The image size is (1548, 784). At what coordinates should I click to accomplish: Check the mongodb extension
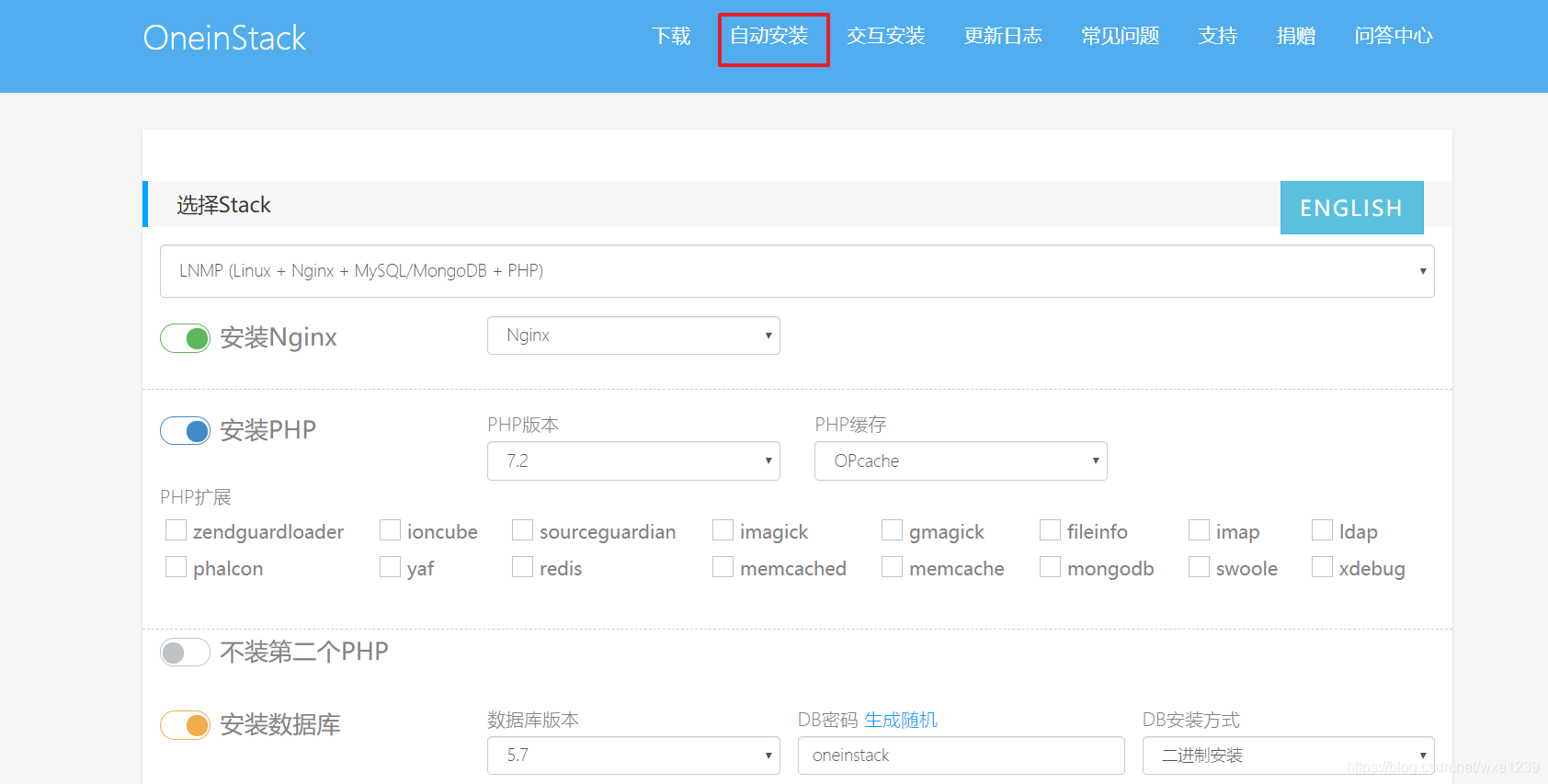[x=1050, y=567]
